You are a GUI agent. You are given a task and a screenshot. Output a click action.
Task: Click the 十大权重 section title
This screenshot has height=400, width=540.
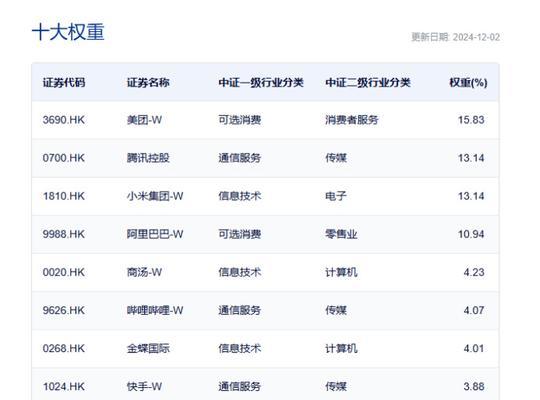pyautogui.click(x=68, y=32)
